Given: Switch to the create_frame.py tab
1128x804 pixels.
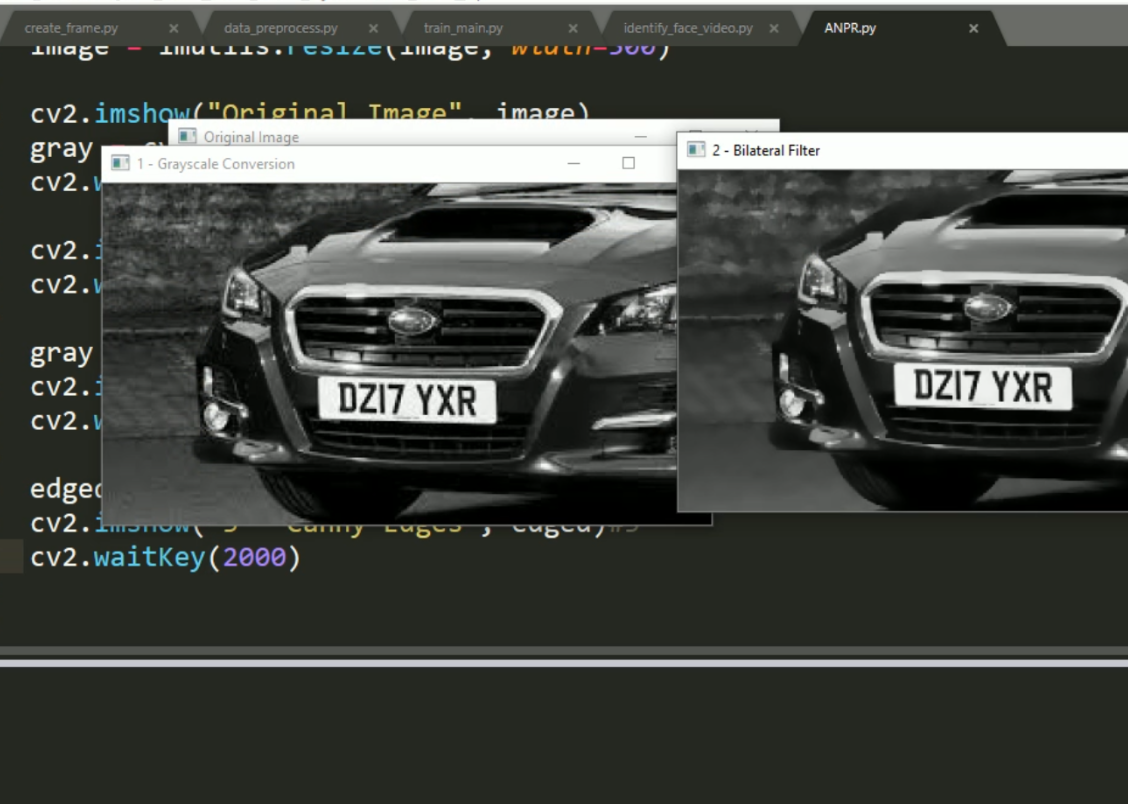Looking at the screenshot, I should click(x=71, y=29).
